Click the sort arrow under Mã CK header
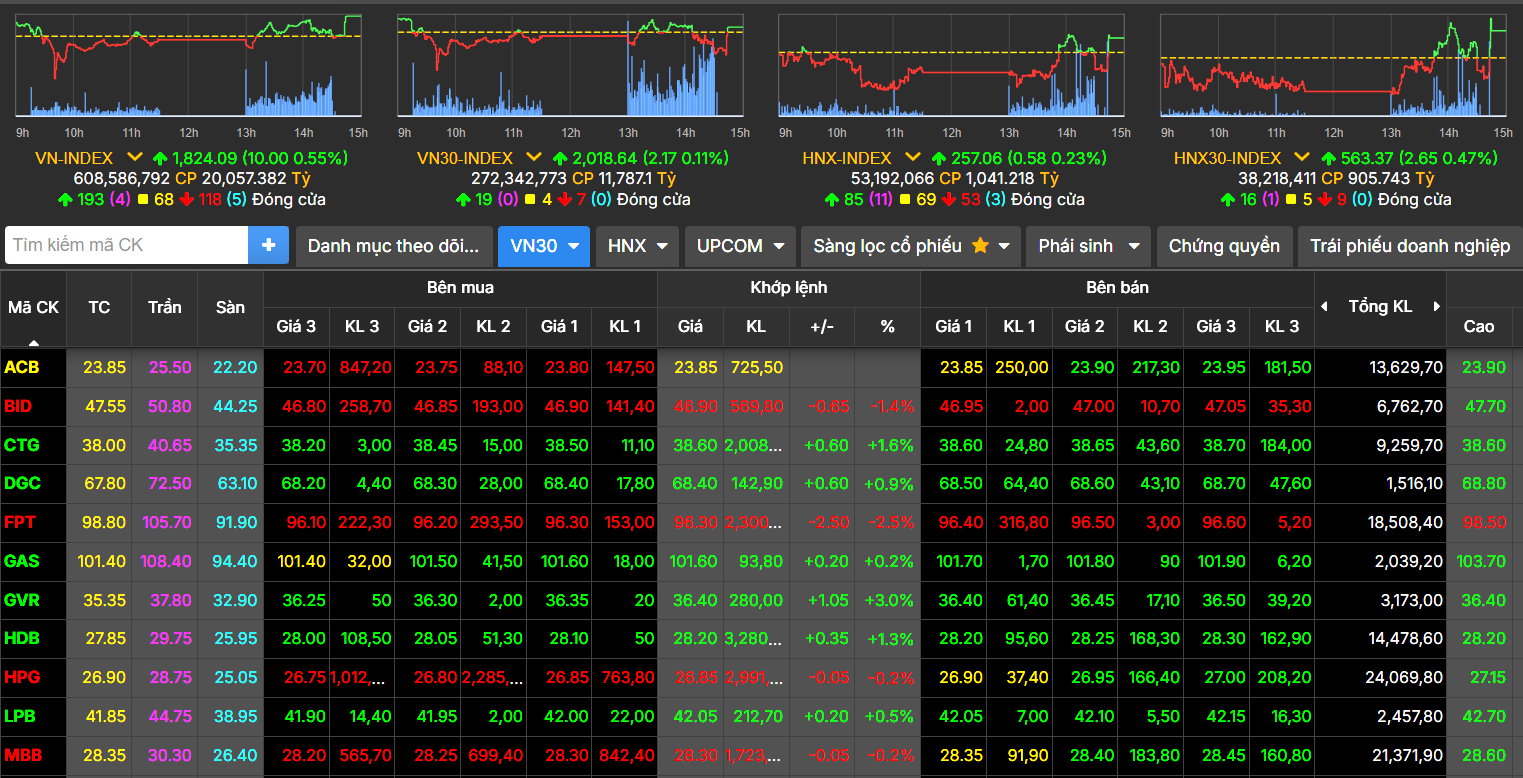The height and width of the screenshot is (778, 1523). (x=33, y=341)
